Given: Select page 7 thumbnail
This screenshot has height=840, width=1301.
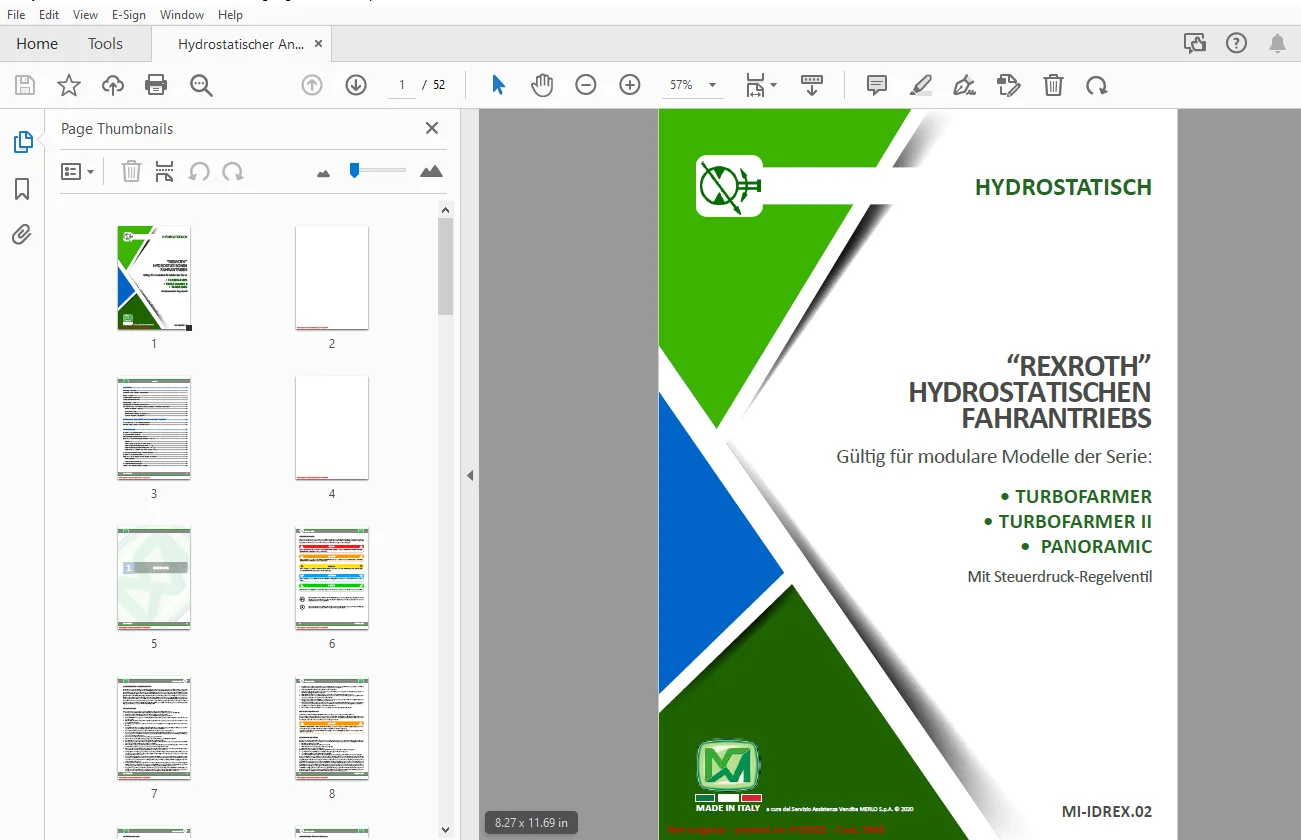Looking at the screenshot, I should 154,728.
